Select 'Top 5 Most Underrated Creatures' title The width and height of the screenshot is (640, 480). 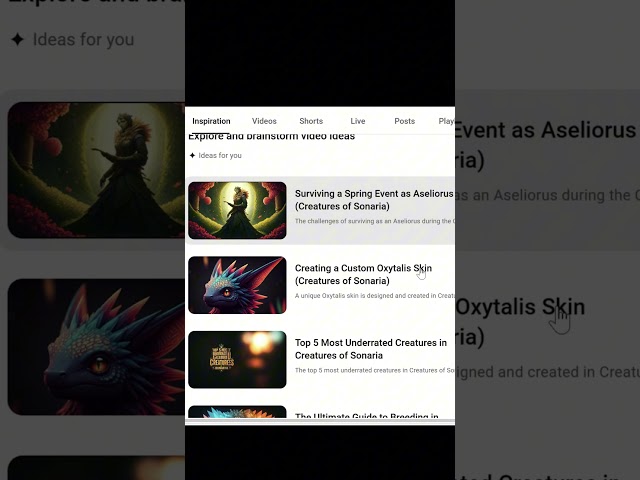371,349
